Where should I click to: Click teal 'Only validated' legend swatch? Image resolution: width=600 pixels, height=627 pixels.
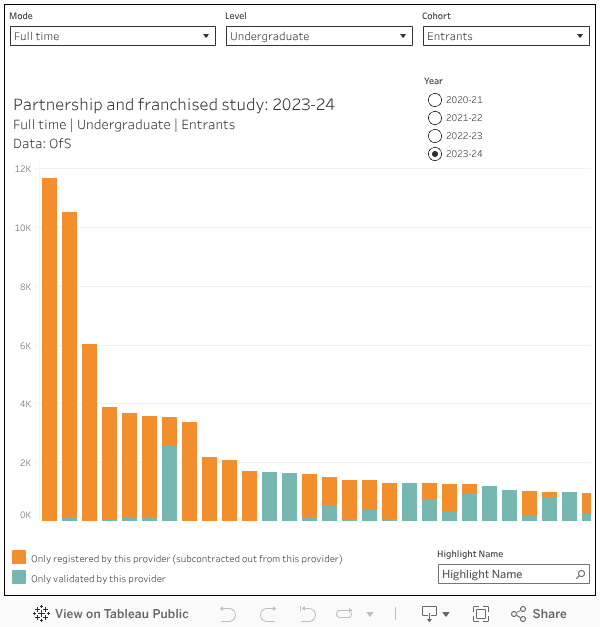pos(19,578)
